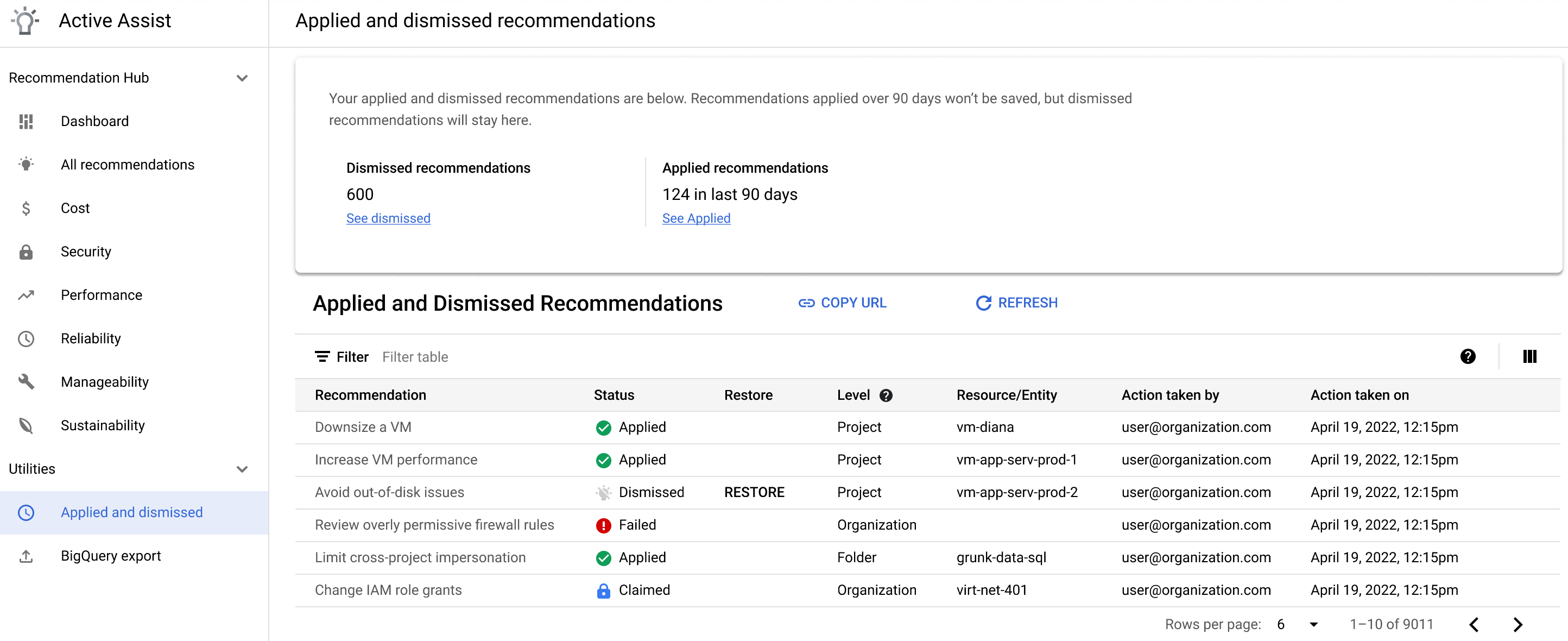Click the Security lock icon
The height and width of the screenshot is (641, 1568).
[x=27, y=251]
